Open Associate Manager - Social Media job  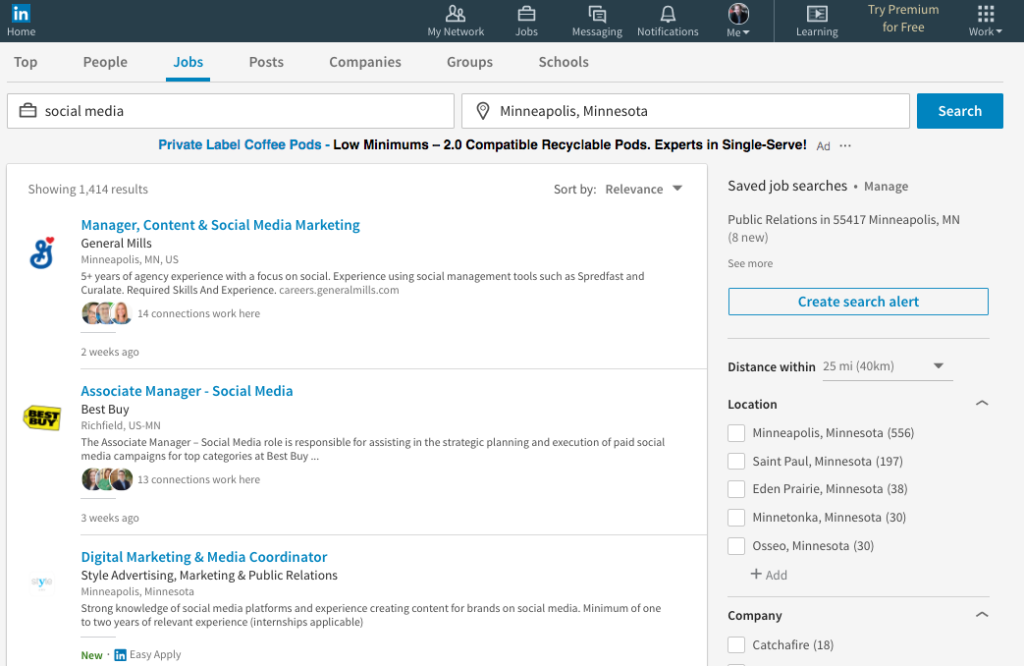187,391
